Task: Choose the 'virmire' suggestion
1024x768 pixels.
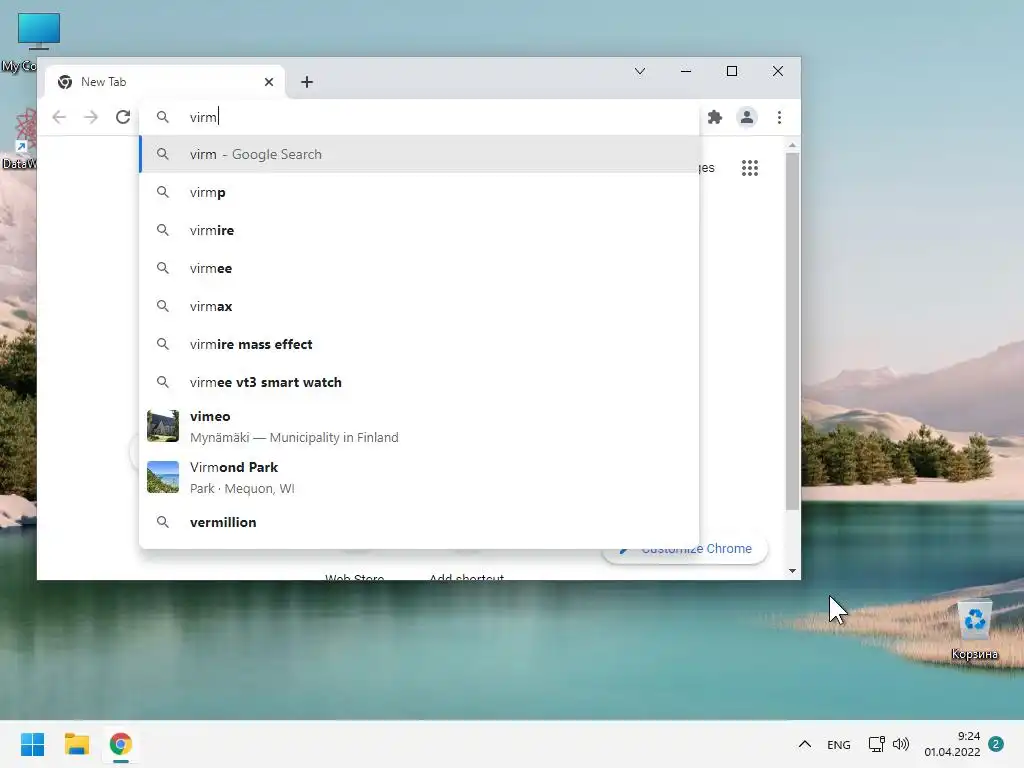Action: (x=419, y=230)
